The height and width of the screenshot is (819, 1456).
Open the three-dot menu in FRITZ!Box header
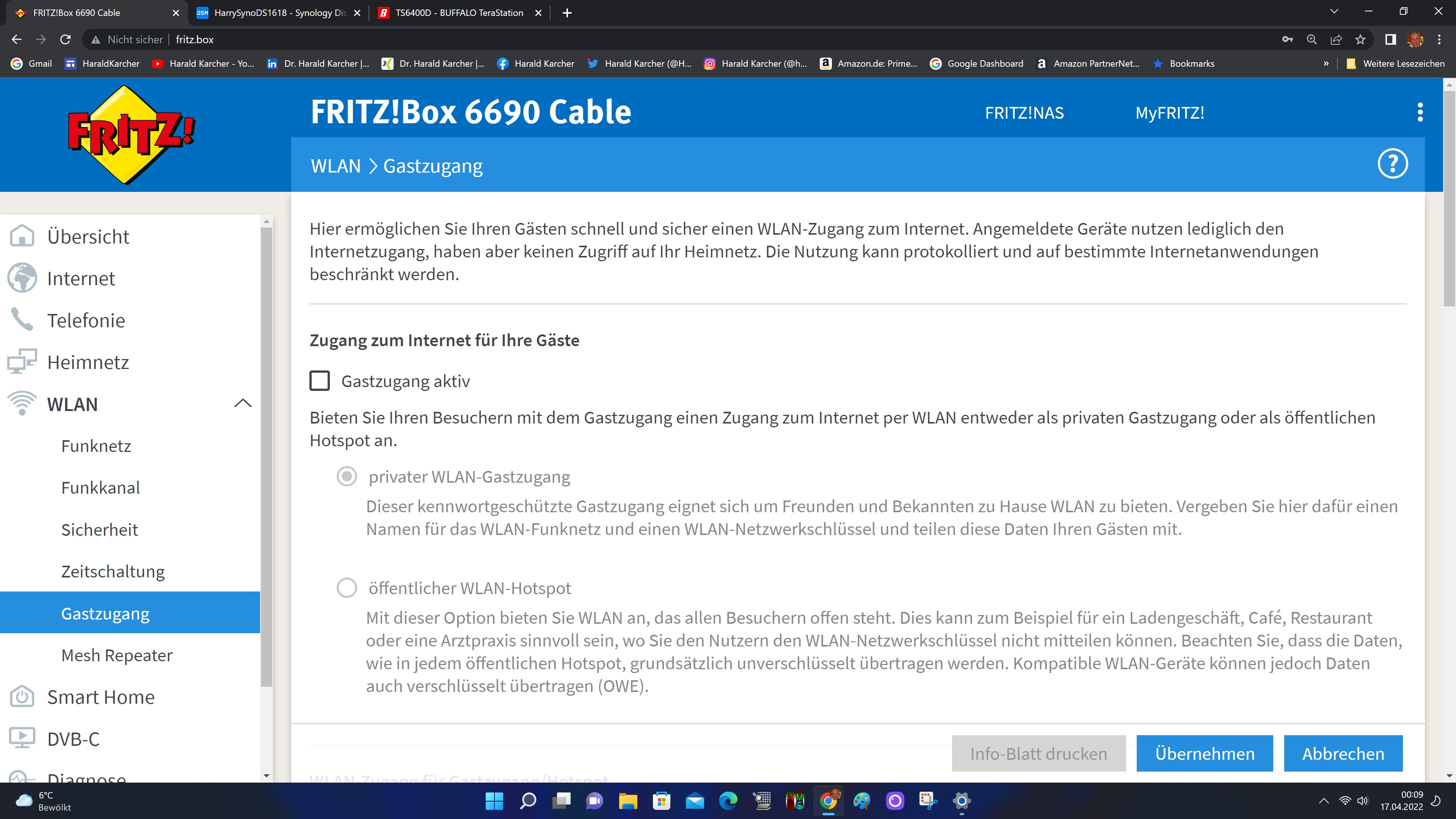pos(1420,113)
